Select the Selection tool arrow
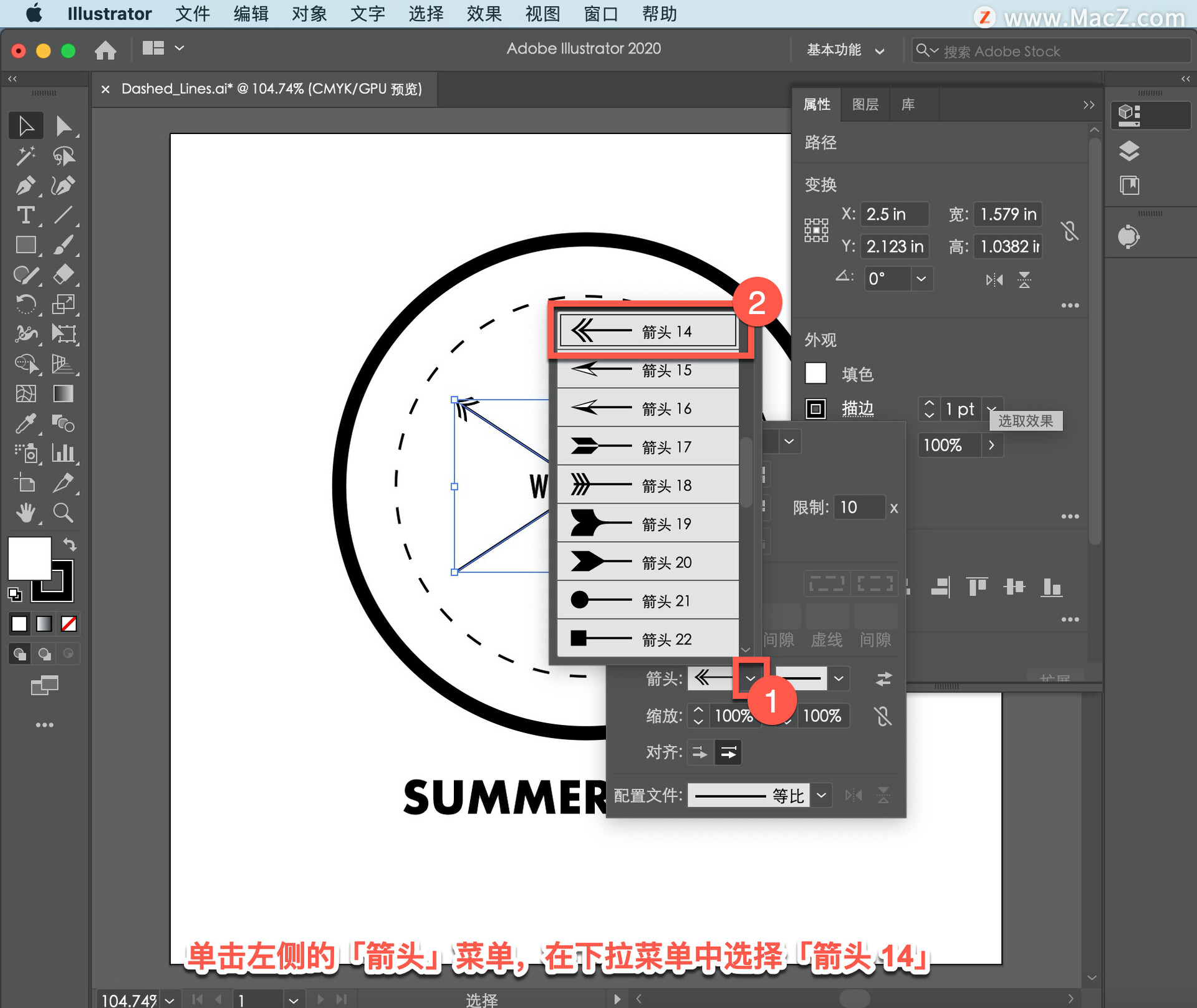Image resolution: width=1197 pixels, height=1008 pixels. pos(26,126)
